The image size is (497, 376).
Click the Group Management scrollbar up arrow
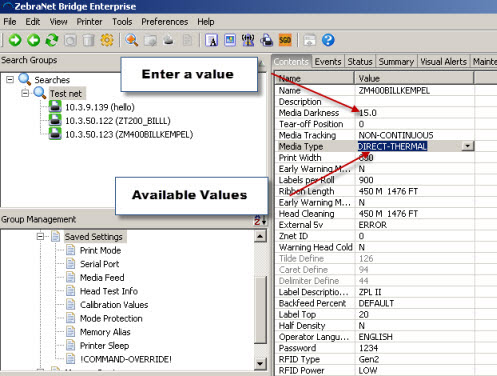point(260,236)
